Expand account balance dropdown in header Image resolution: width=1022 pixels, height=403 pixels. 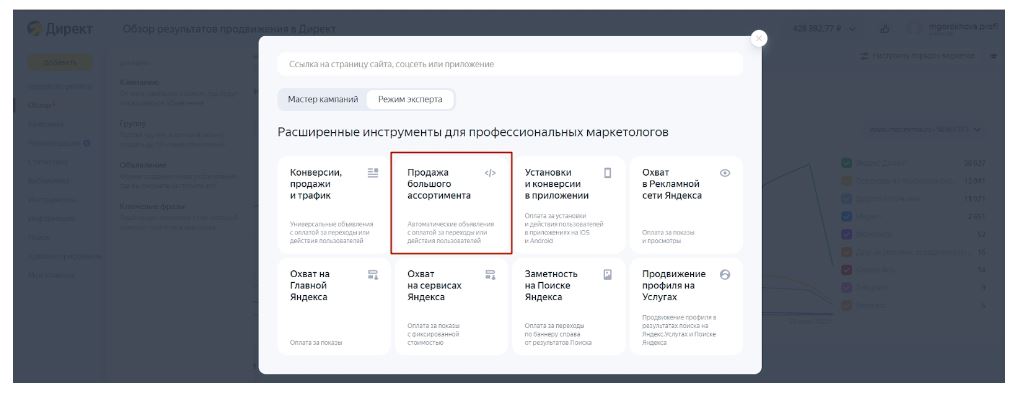825,28
